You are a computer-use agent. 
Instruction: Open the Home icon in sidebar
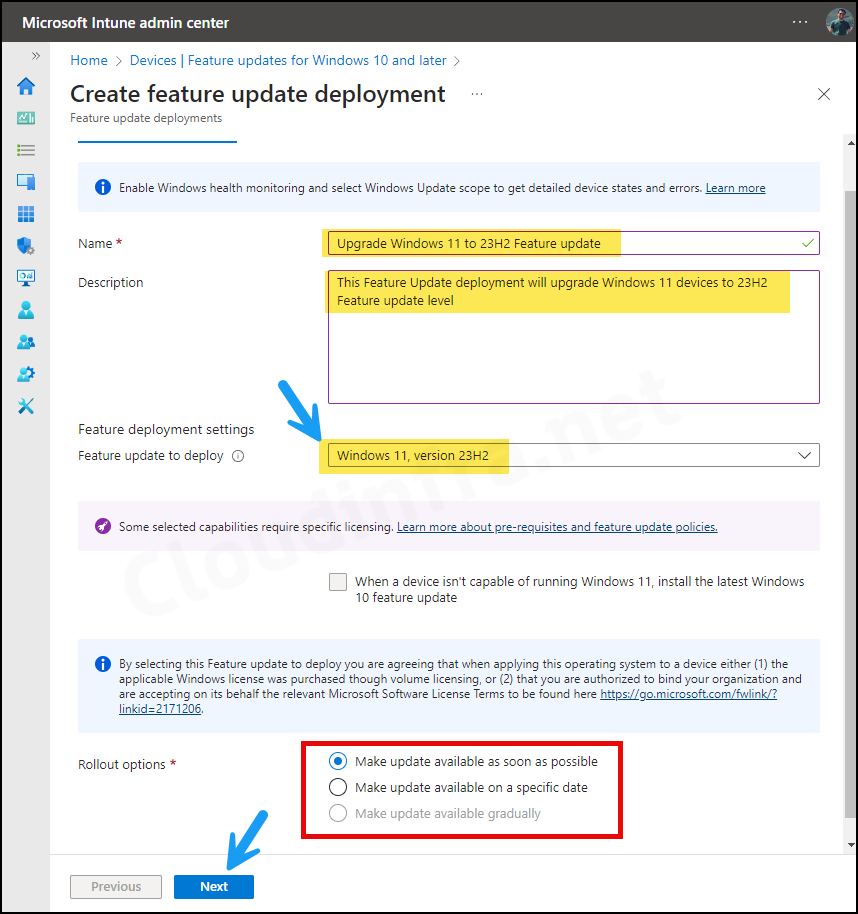[26, 86]
